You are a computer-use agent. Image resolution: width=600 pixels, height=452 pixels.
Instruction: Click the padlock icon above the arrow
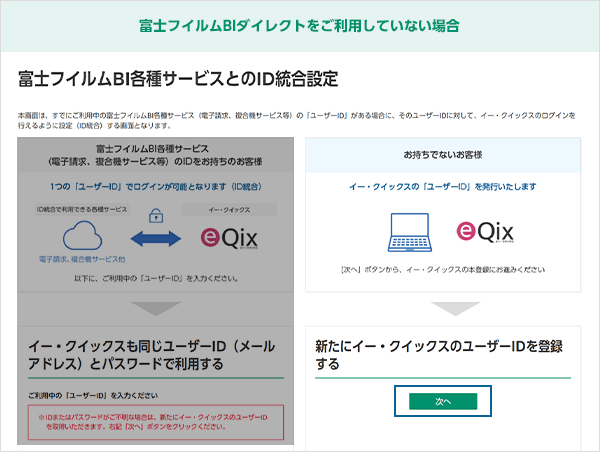156,215
